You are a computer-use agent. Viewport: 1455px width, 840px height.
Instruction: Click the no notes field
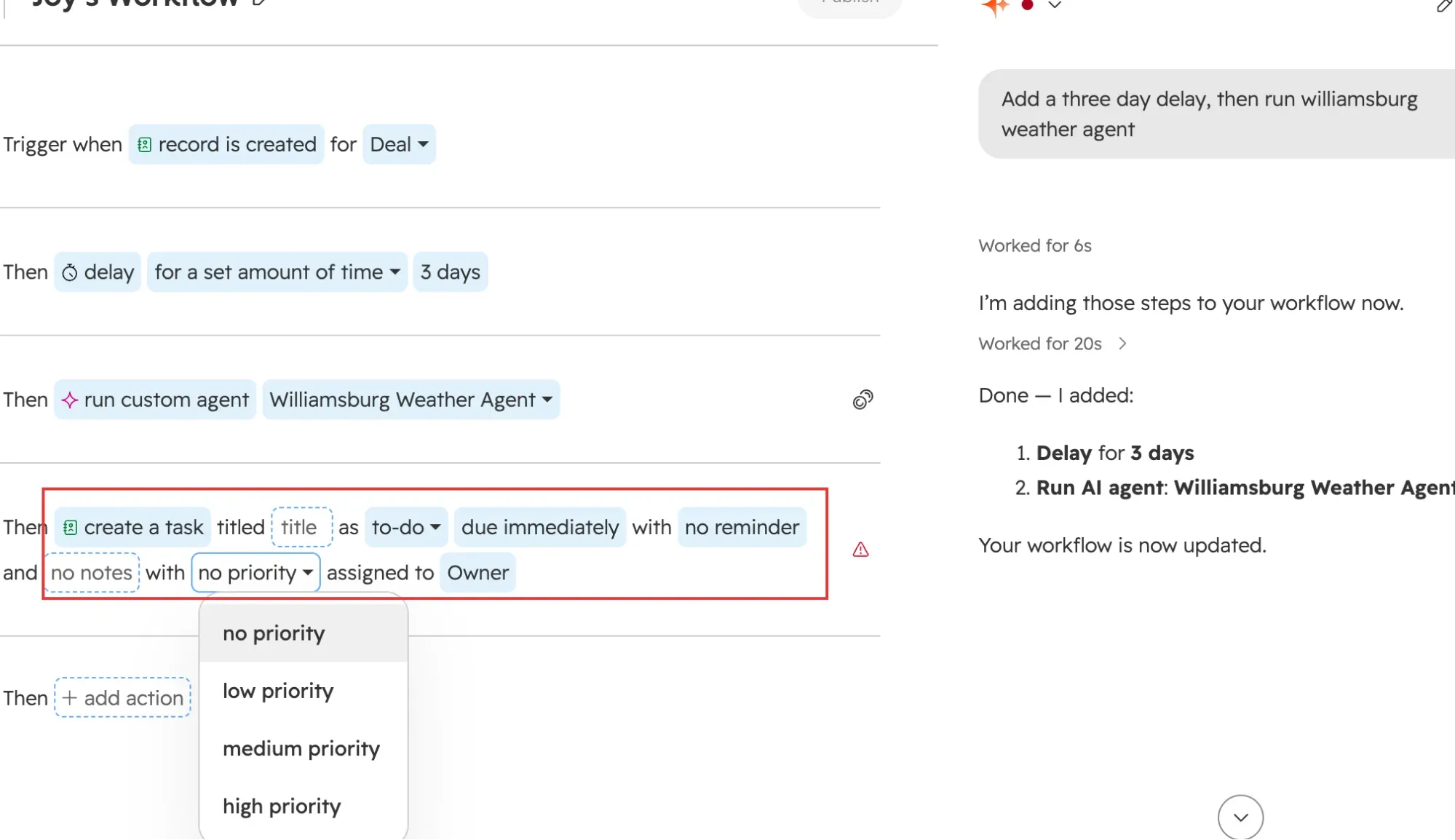(x=92, y=573)
